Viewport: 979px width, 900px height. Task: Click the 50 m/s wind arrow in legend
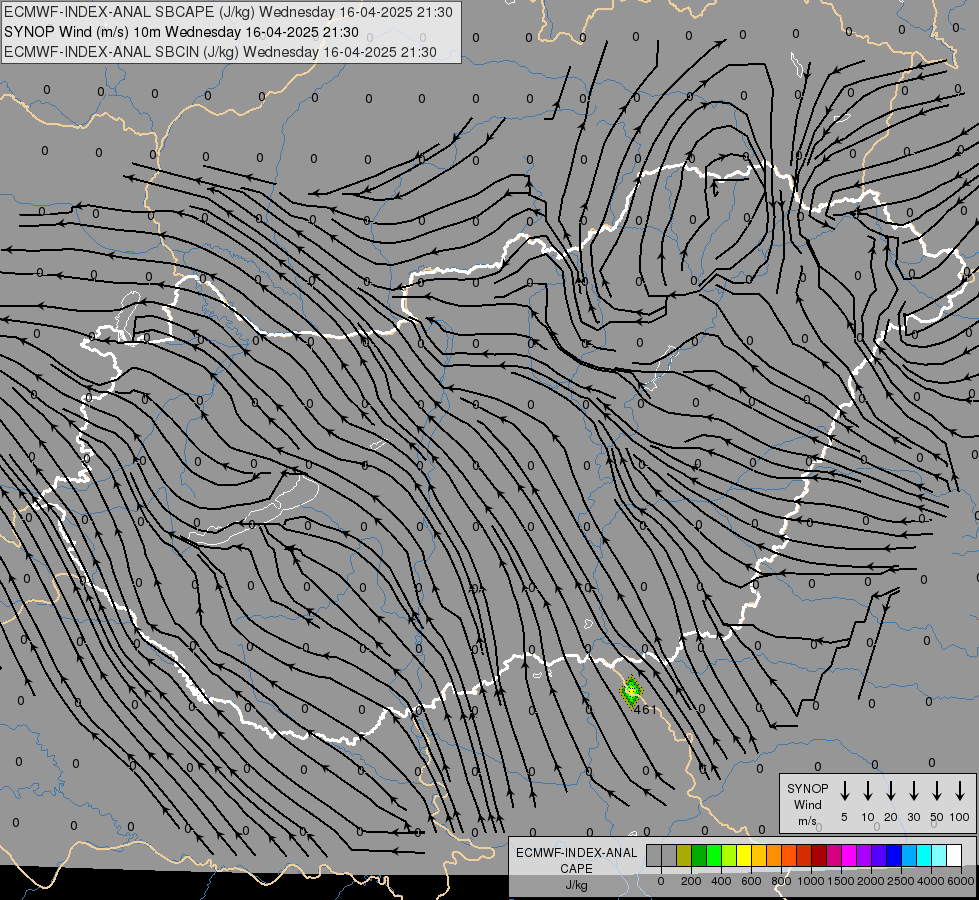[x=937, y=791]
